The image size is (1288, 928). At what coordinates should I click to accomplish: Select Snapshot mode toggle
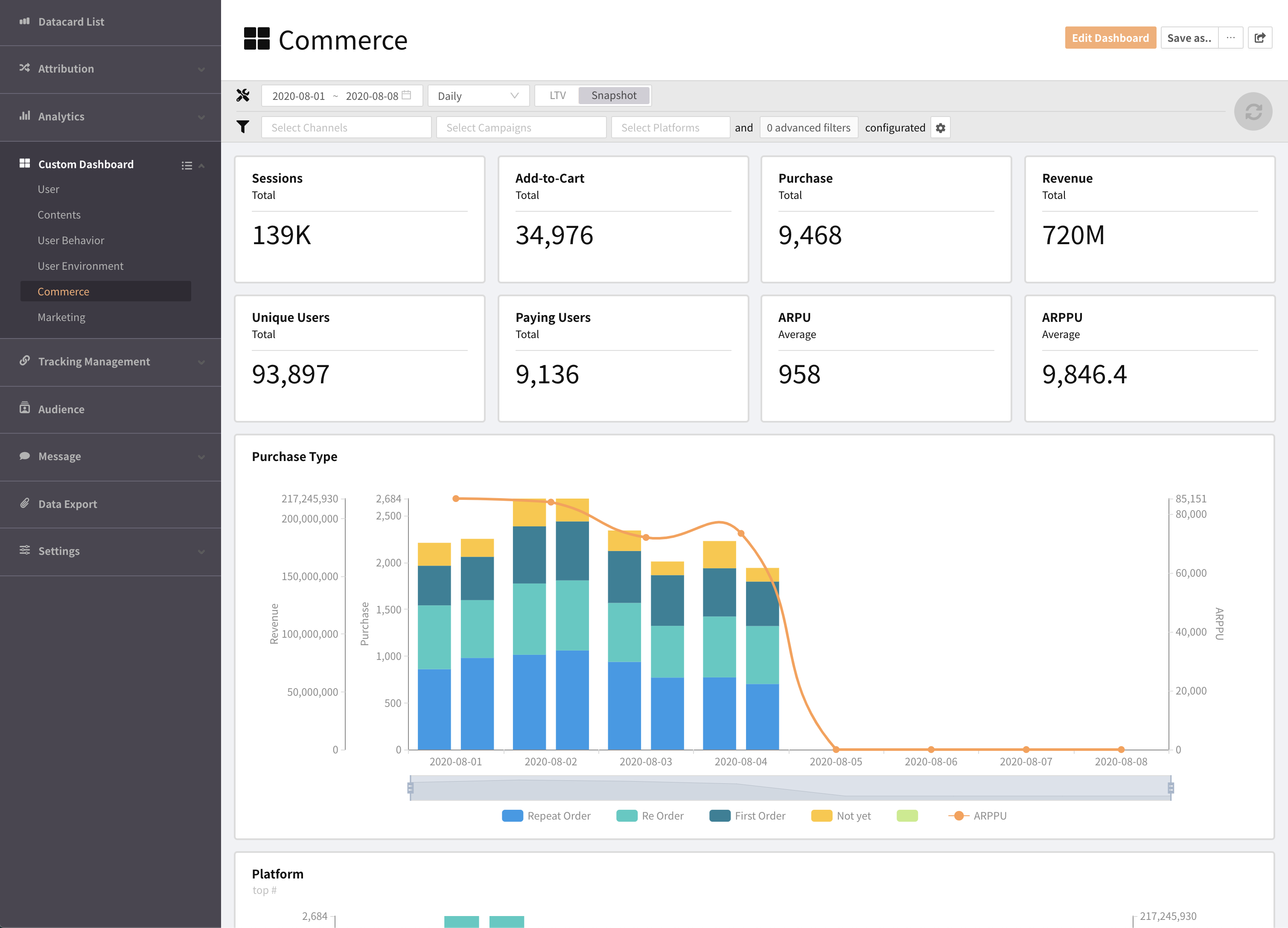pos(613,96)
